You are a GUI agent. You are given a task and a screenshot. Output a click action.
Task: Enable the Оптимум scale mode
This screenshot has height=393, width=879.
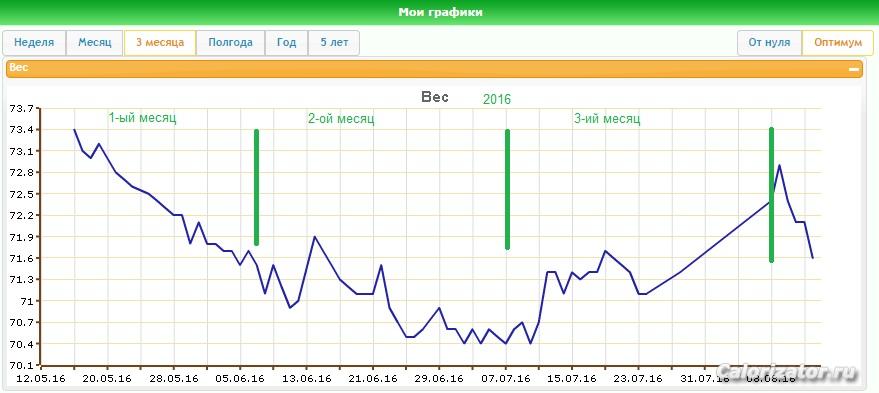838,43
